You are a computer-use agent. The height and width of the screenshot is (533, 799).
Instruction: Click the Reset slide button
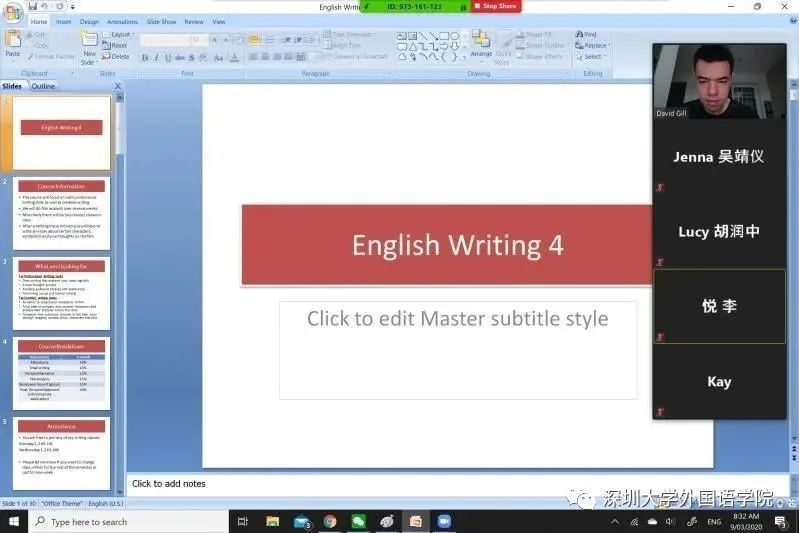click(118, 45)
